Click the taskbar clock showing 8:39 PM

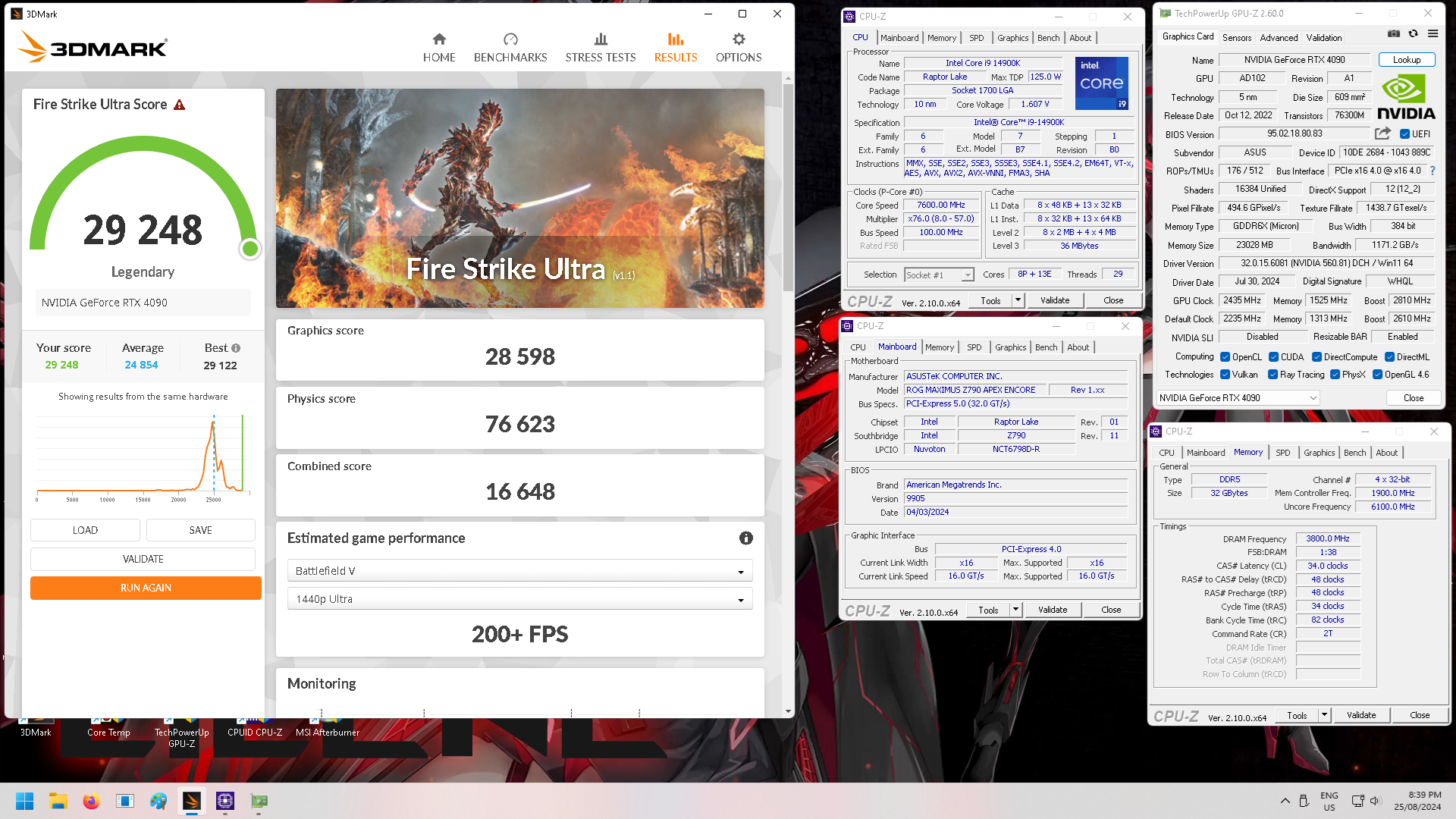coord(1417,801)
